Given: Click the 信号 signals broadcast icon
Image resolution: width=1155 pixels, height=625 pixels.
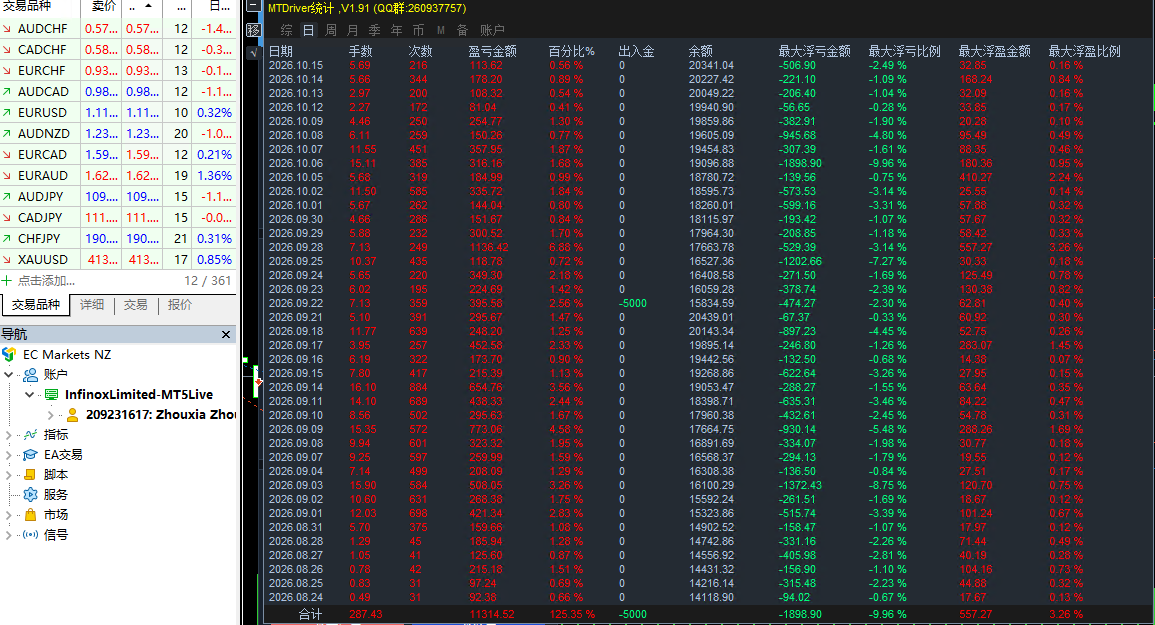Looking at the screenshot, I should [30, 534].
